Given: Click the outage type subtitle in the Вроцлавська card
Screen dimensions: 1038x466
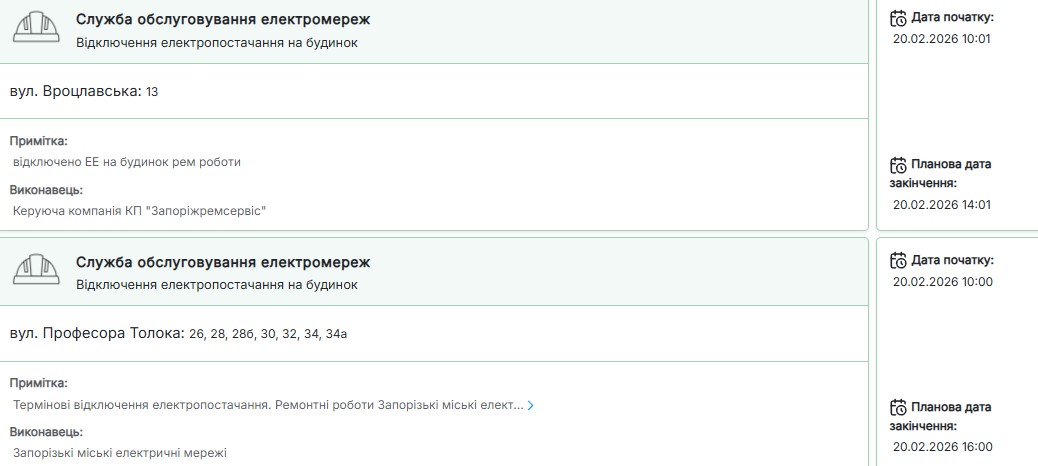Looking at the screenshot, I should pyautogui.click(x=216, y=43).
